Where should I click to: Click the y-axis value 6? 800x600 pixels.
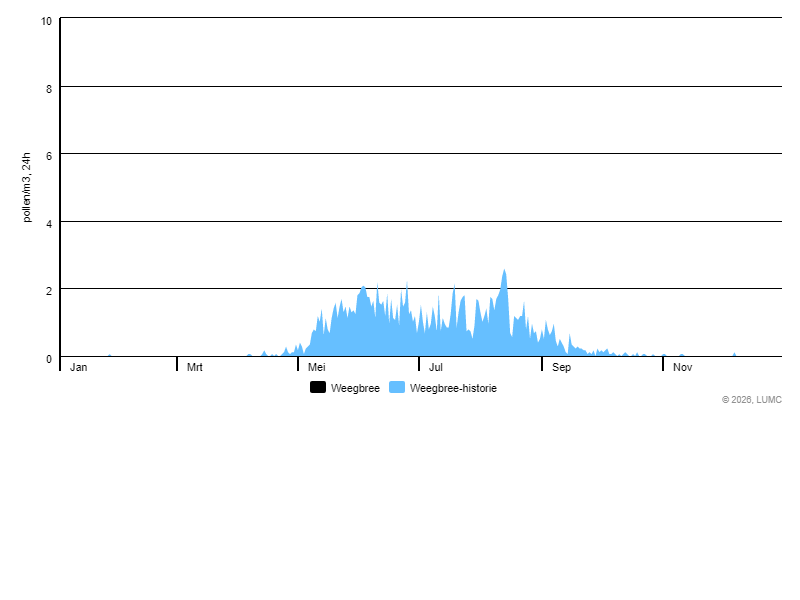click(x=49, y=155)
